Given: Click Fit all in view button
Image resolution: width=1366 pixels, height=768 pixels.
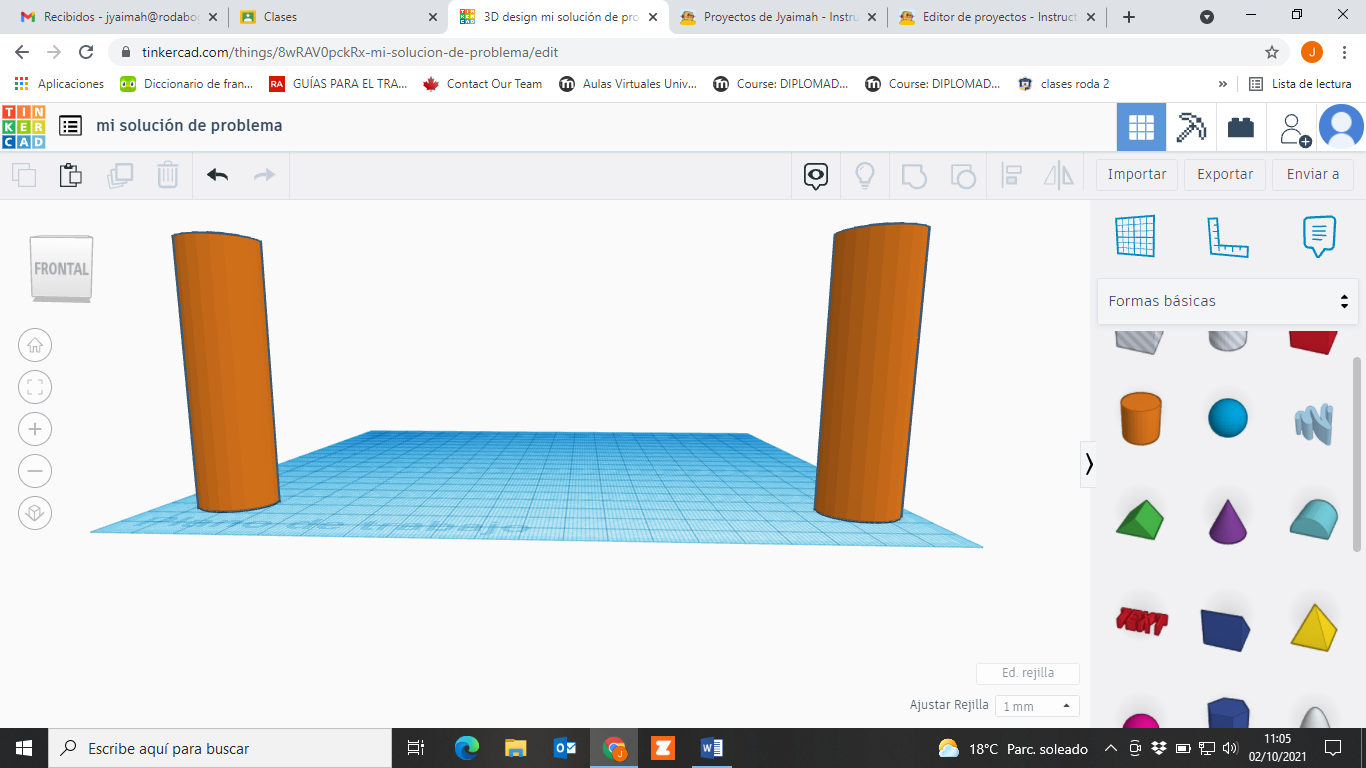Looking at the screenshot, I should (35, 388).
